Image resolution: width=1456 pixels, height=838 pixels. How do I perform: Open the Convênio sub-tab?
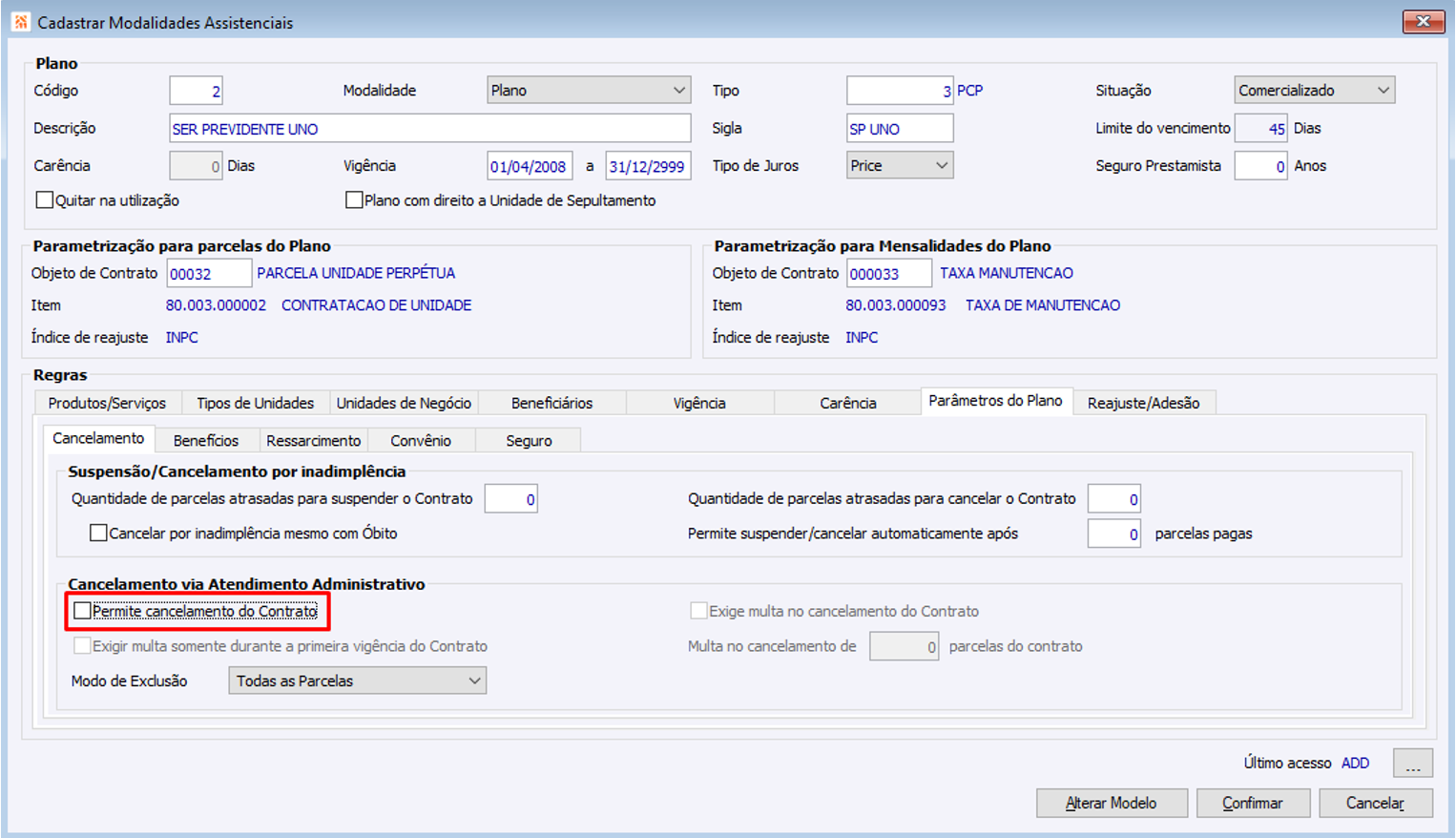coord(421,440)
